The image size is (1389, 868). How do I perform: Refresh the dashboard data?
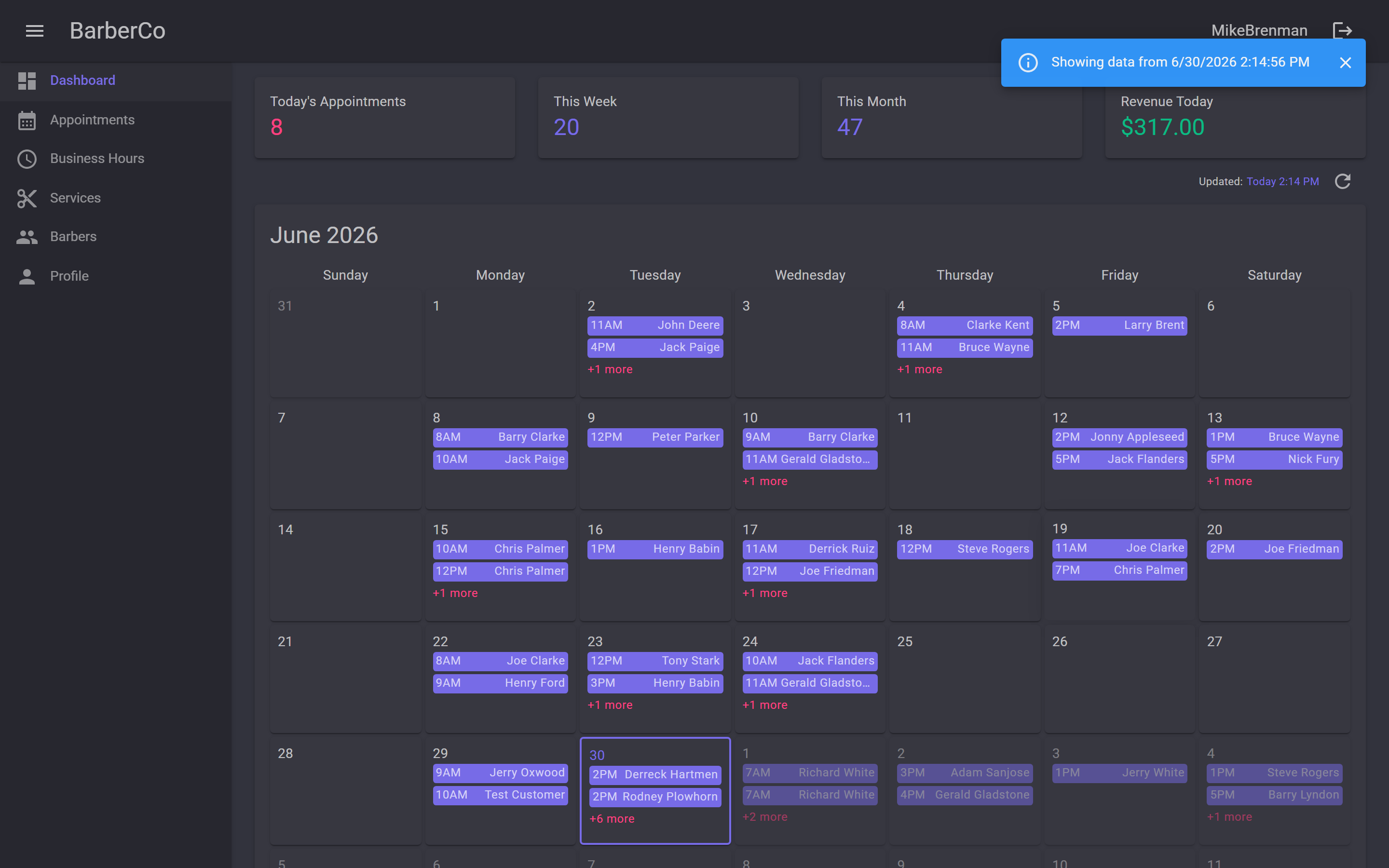pos(1343,181)
